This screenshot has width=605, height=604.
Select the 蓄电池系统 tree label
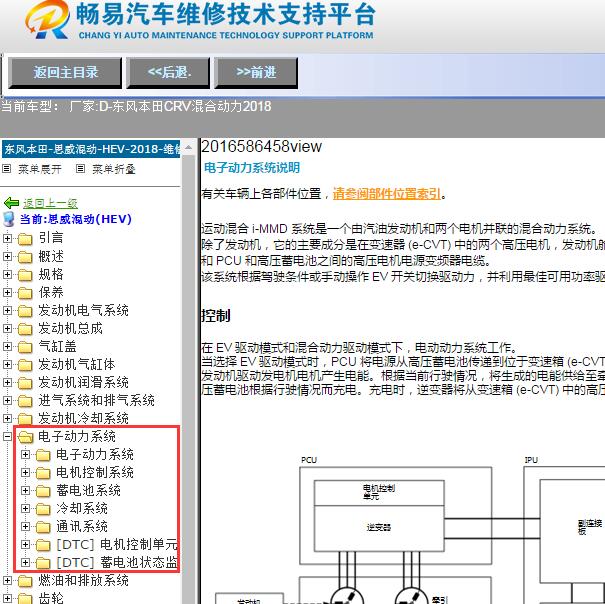tap(88, 491)
